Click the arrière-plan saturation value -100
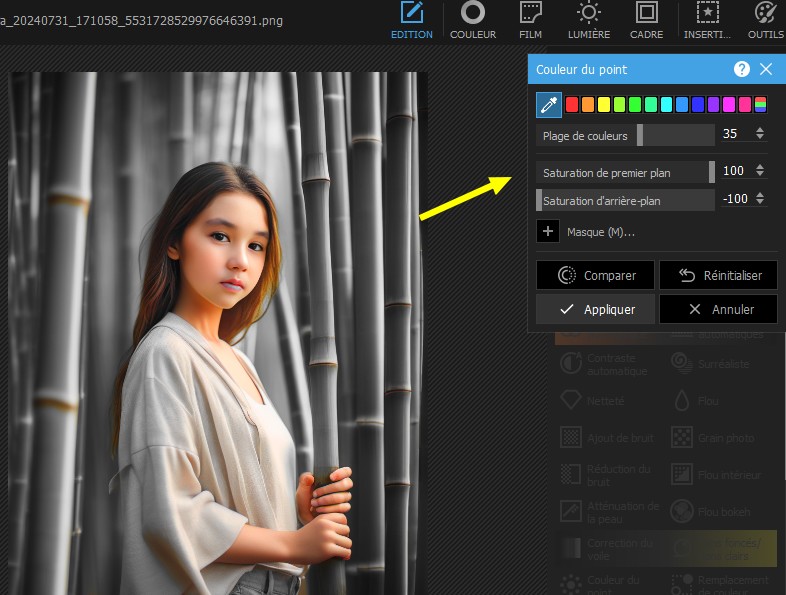Viewport: 786px width, 595px height. (x=736, y=199)
